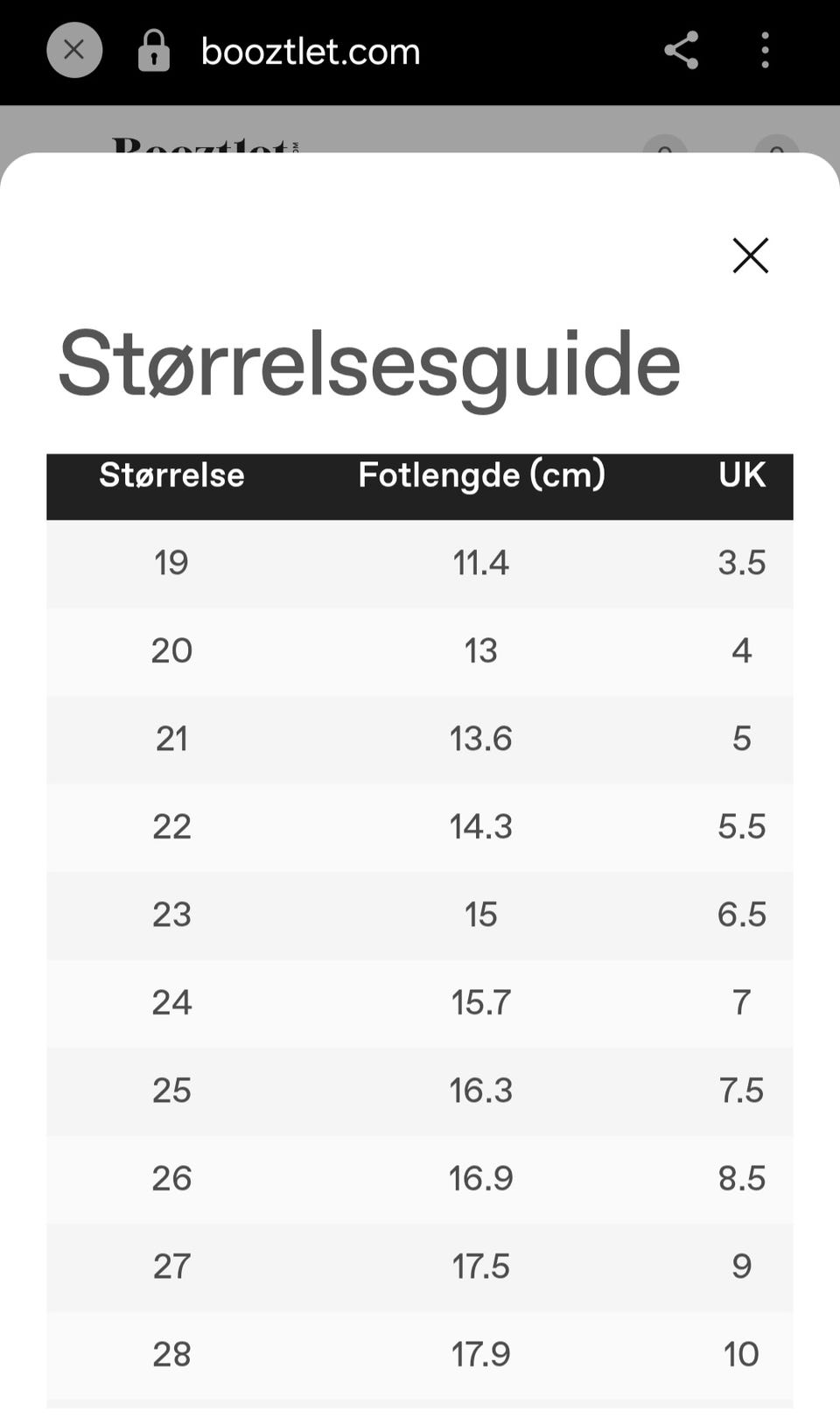This screenshot has width=840, height=1425.
Task: Tap the UK column header
Action: [x=742, y=474]
